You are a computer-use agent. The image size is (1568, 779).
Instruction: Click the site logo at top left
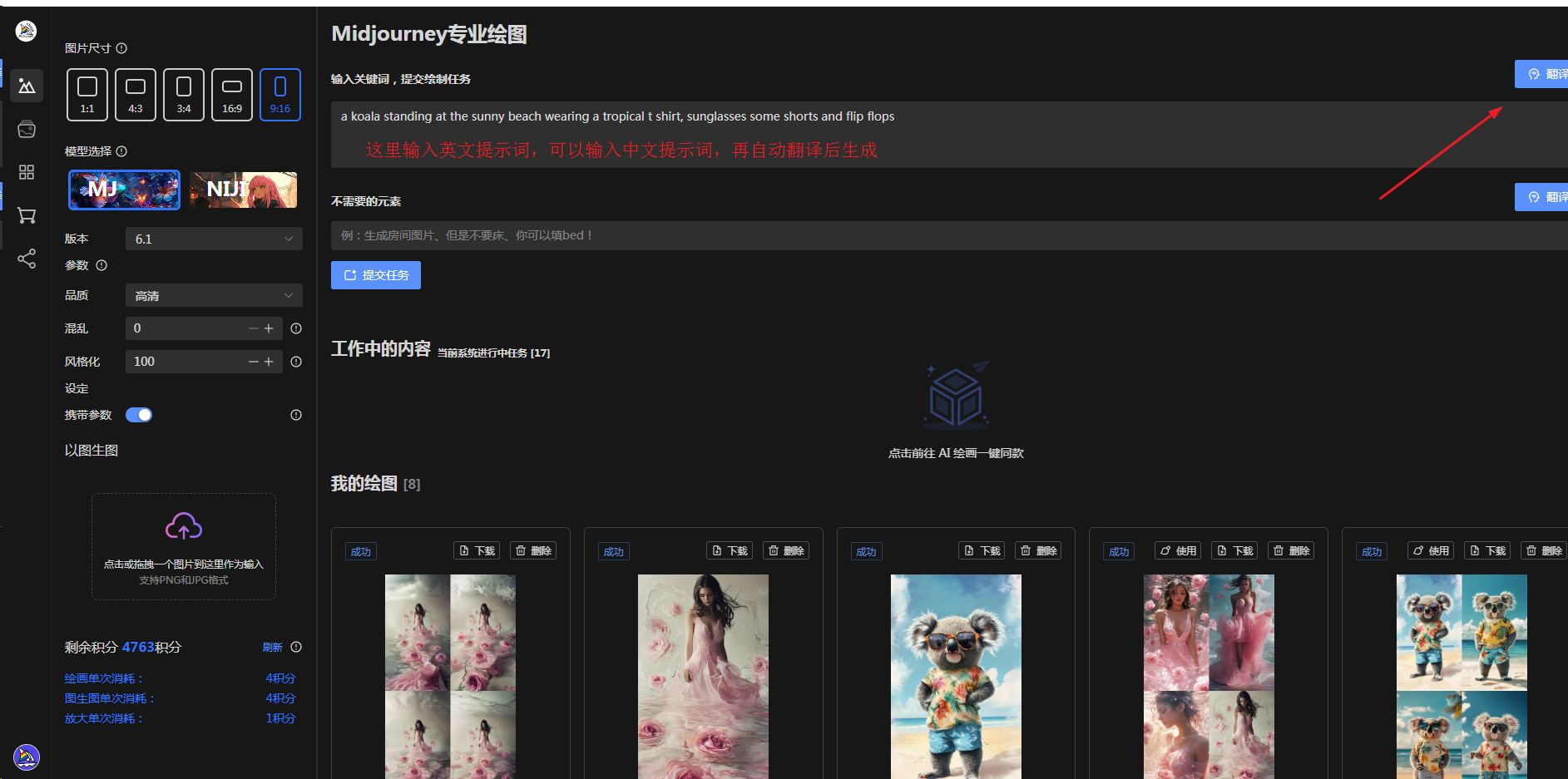point(26,31)
